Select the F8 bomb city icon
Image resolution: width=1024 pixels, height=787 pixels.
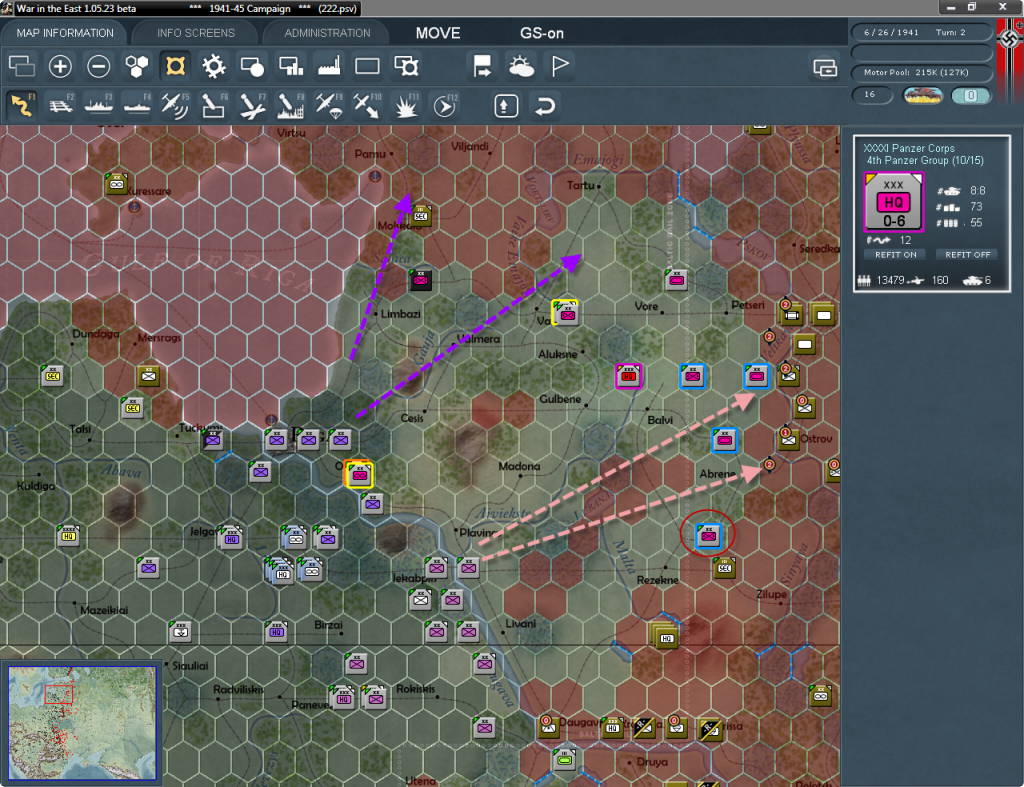click(x=291, y=106)
